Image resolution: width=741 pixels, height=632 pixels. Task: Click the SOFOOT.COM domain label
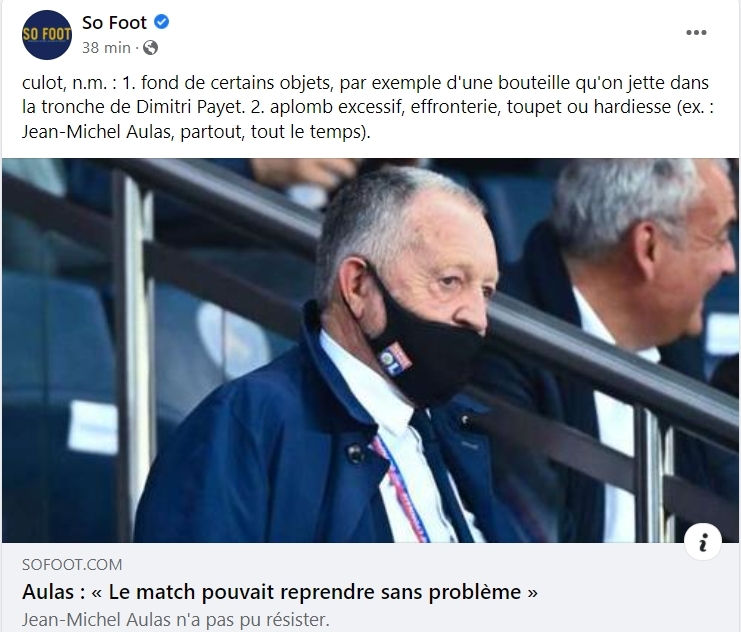coord(72,564)
